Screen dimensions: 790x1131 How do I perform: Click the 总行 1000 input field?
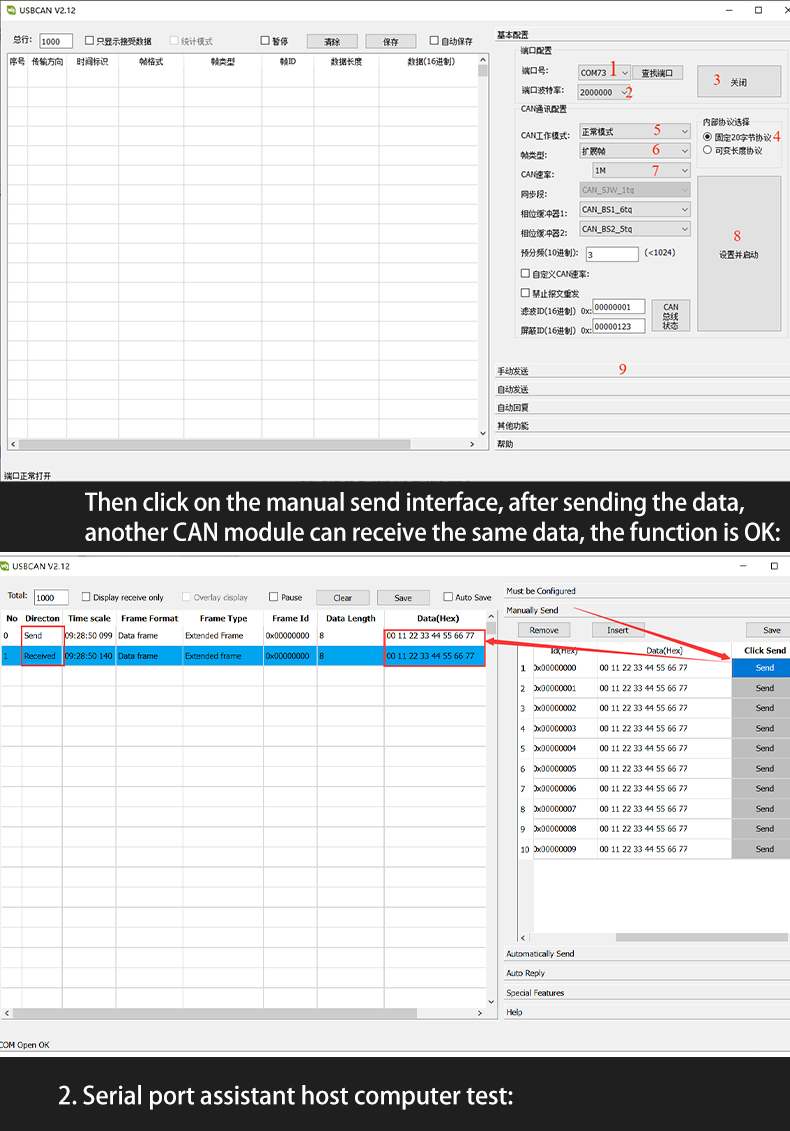(56, 41)
